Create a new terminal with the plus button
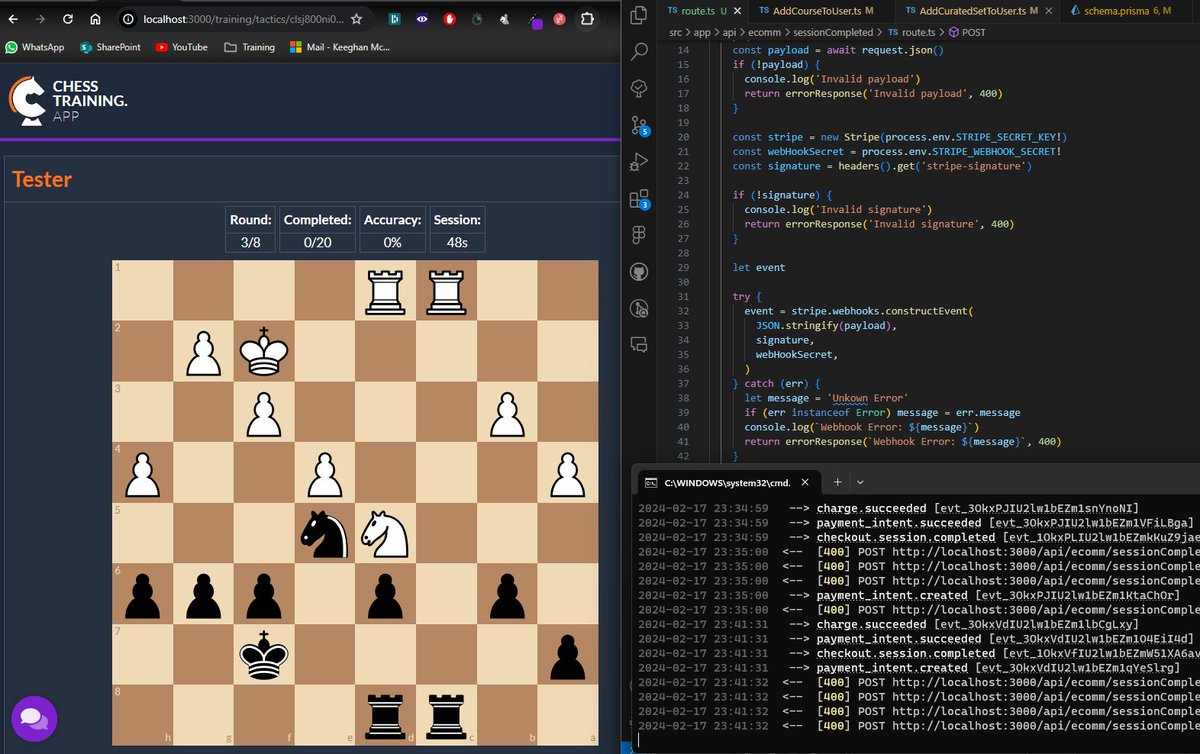The image size is (1200, 754). pos(838,482)
